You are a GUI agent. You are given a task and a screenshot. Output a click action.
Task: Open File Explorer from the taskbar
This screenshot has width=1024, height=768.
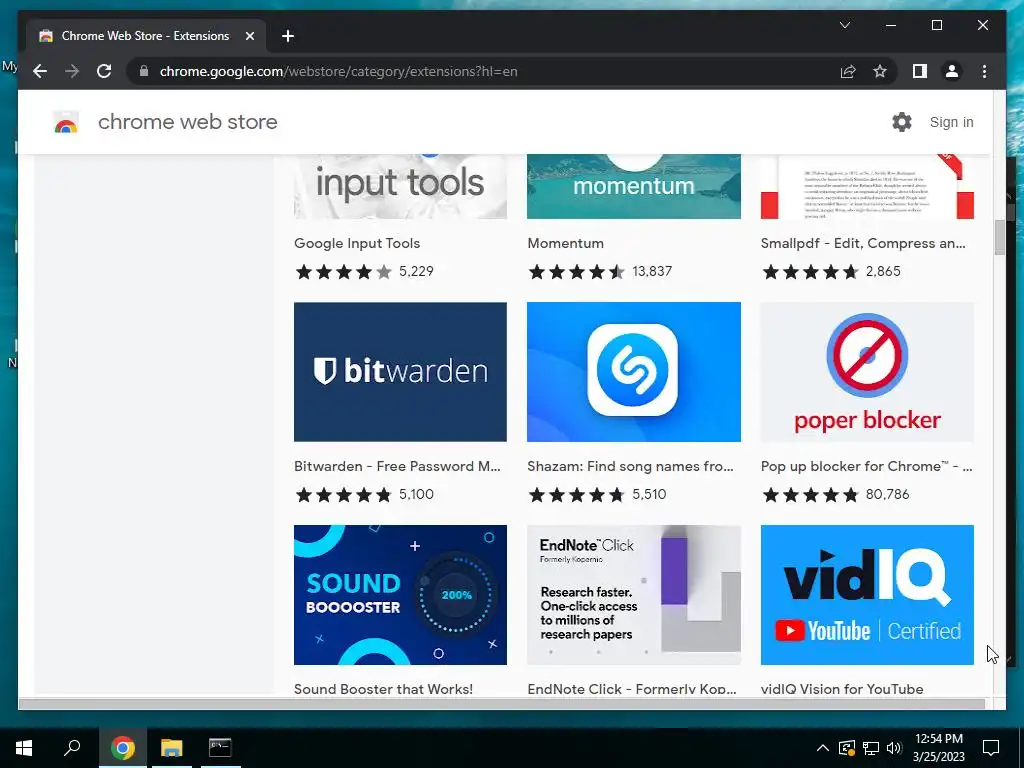(171, 748)
